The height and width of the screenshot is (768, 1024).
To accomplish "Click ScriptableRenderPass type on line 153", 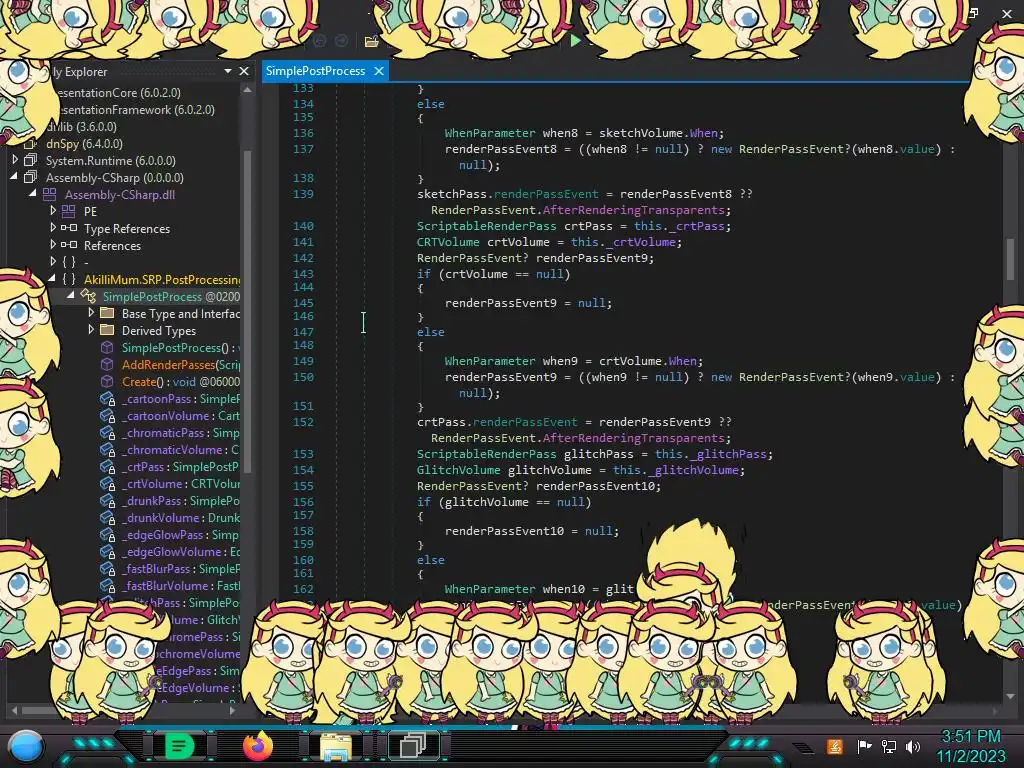I will (x=487, y=454).
